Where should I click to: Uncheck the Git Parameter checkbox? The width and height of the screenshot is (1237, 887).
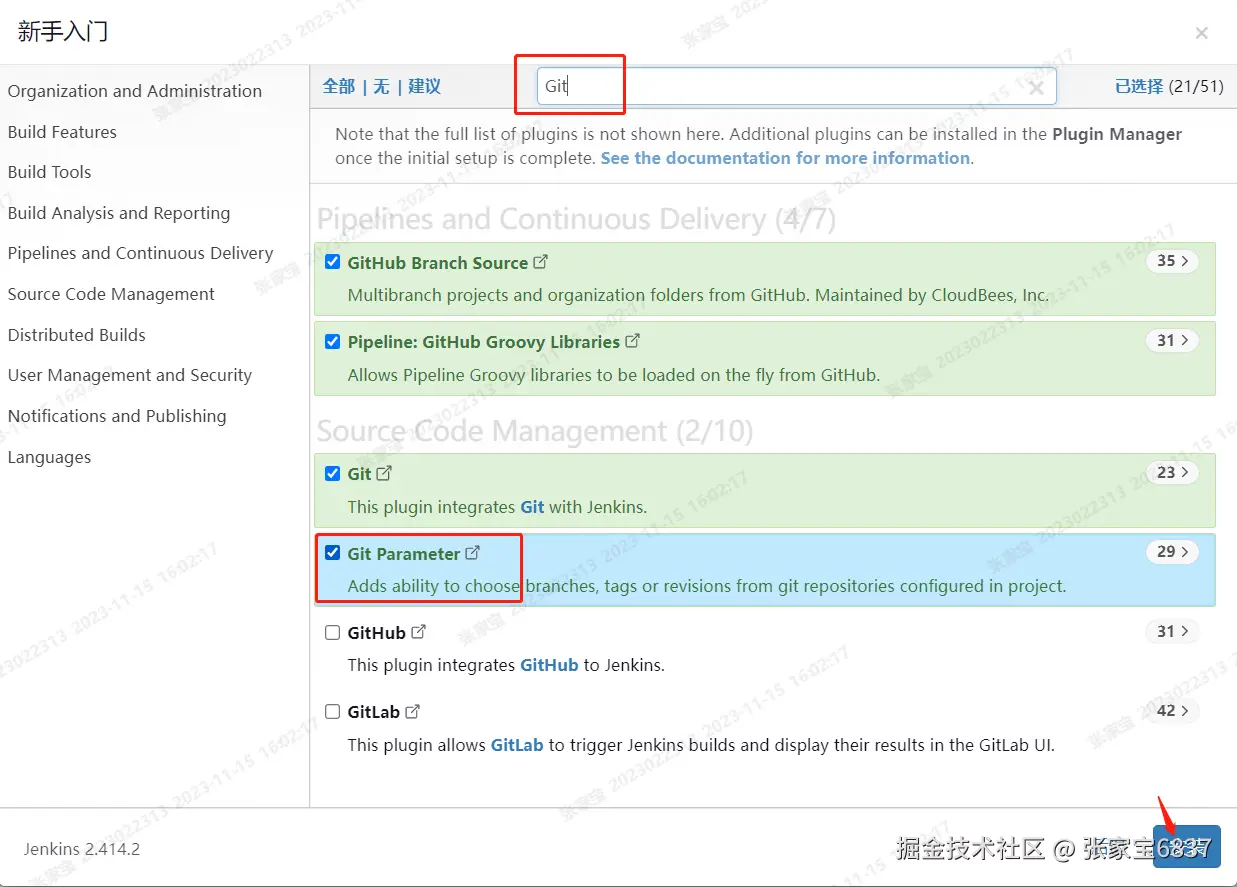pos(333,553)
